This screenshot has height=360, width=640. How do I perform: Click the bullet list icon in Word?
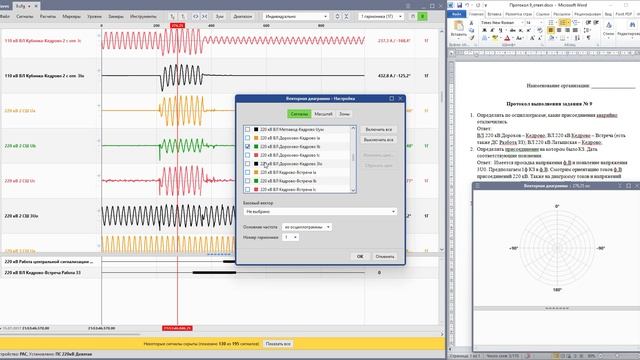(x=551, y=22)
